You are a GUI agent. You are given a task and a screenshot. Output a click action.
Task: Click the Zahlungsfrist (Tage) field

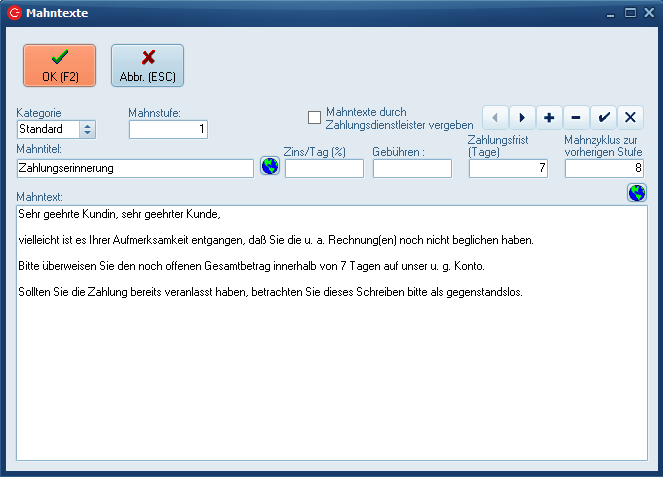coord(508,168)
